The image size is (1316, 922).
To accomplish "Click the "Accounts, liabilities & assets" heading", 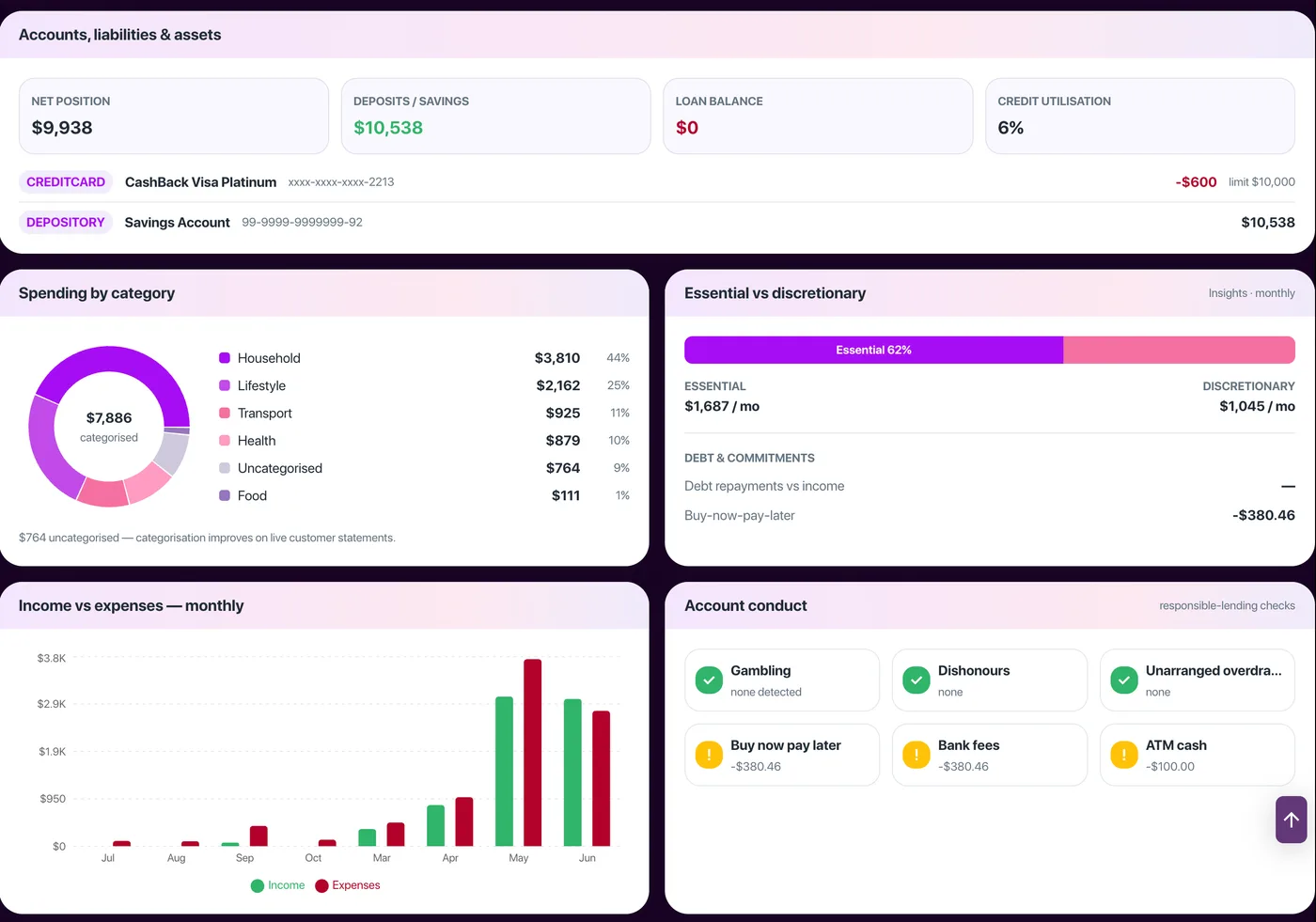I will pos(120,35).
